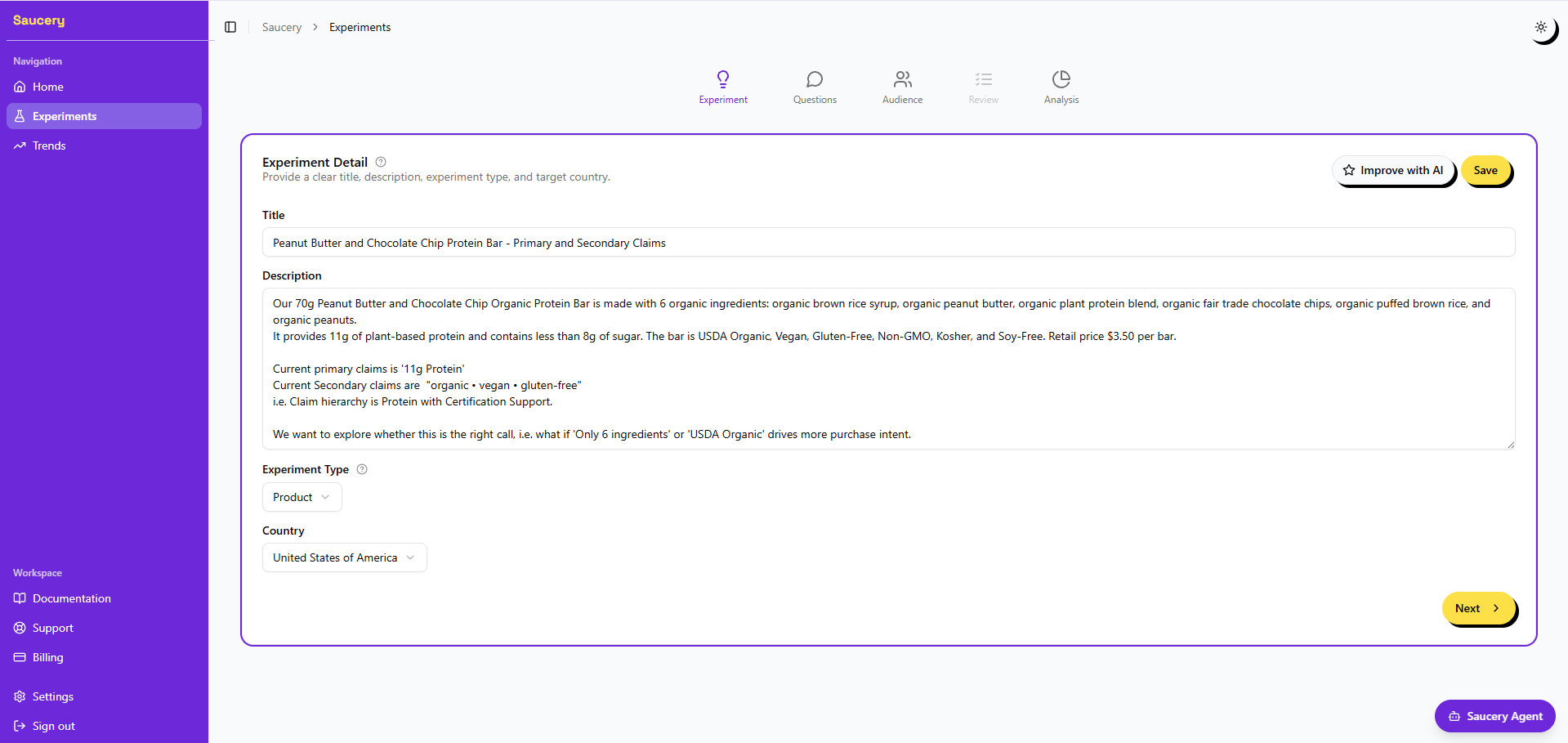
Task: Open the Country selection dropdown
Action: point(344,557)
